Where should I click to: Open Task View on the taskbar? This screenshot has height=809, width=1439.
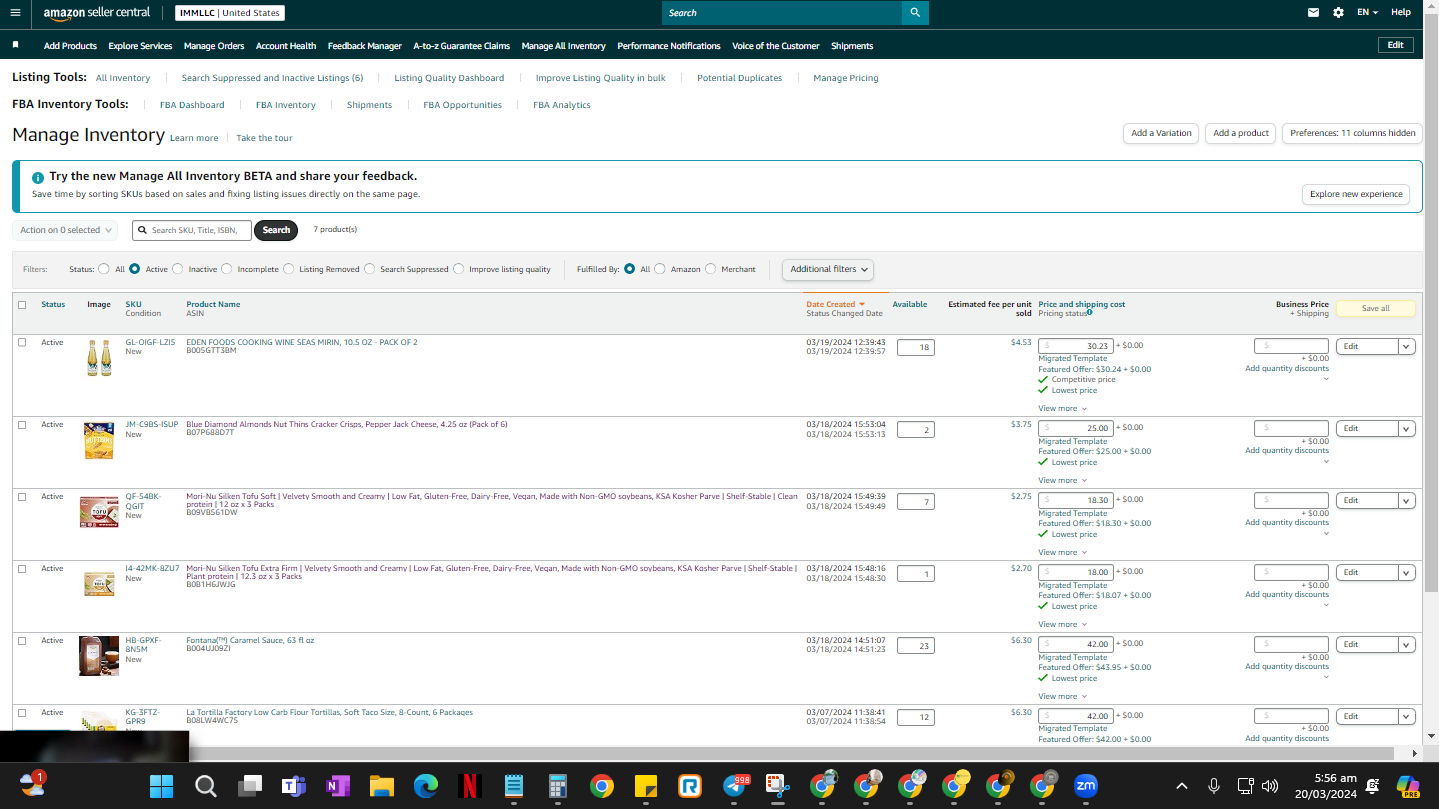click(249, 786)
